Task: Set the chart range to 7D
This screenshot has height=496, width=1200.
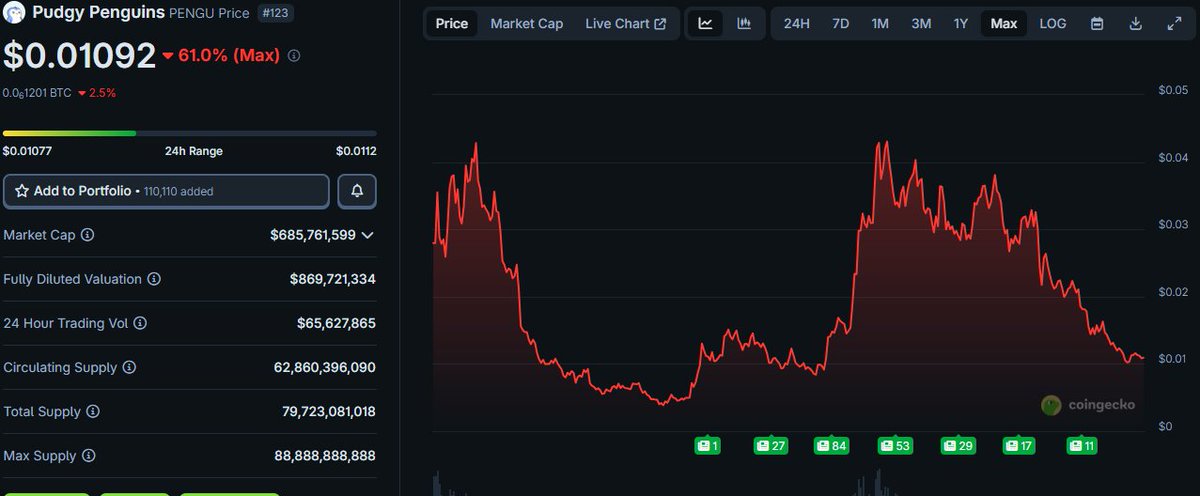Action: (842, 23)
